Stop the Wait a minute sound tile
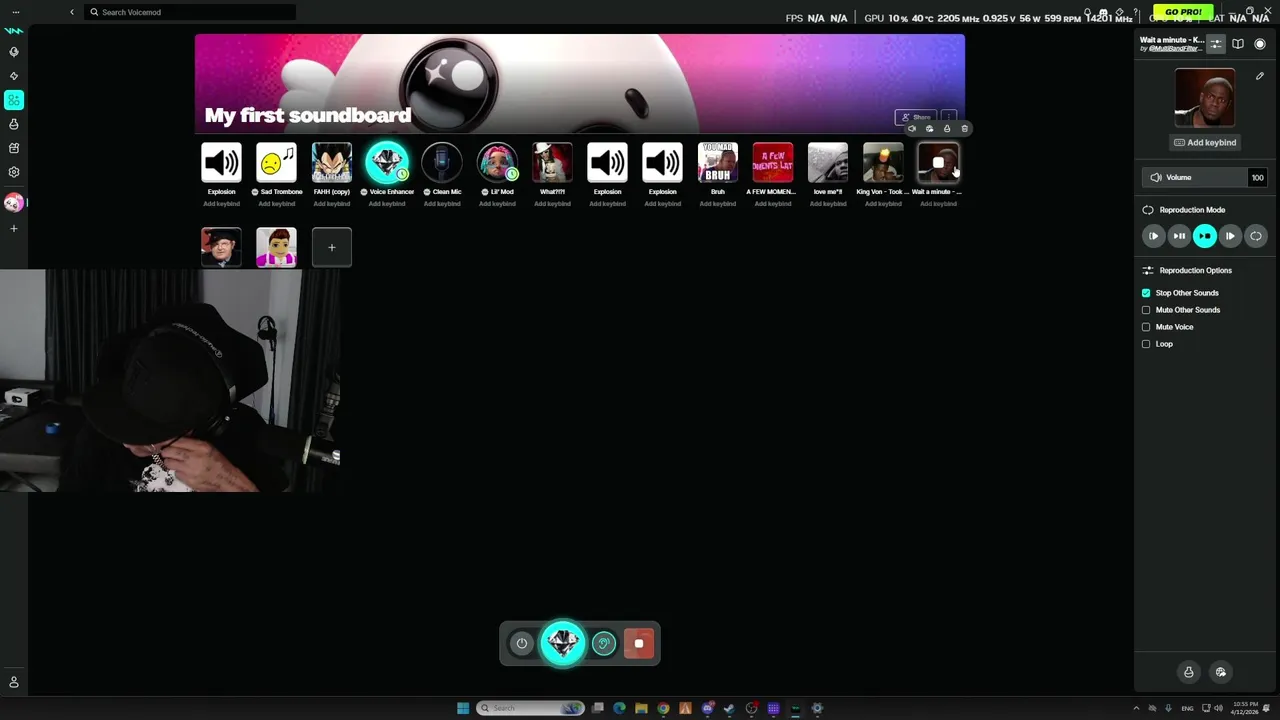Image resolution: width=1280 pixels, height=720 pixels. [938, 163]
